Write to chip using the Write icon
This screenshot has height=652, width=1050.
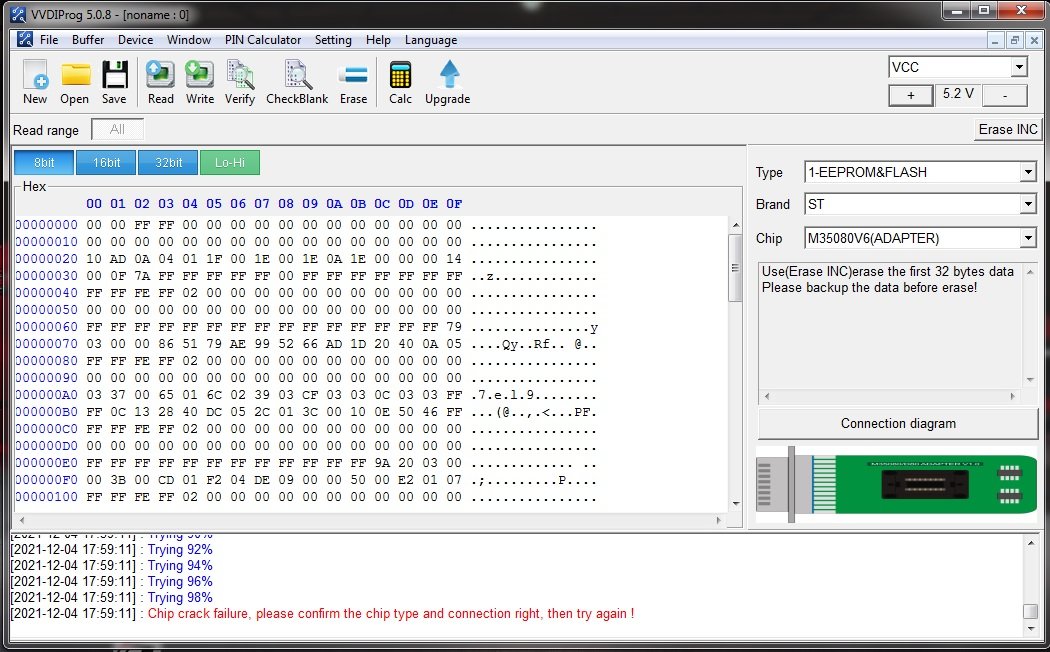coord(200,81)
